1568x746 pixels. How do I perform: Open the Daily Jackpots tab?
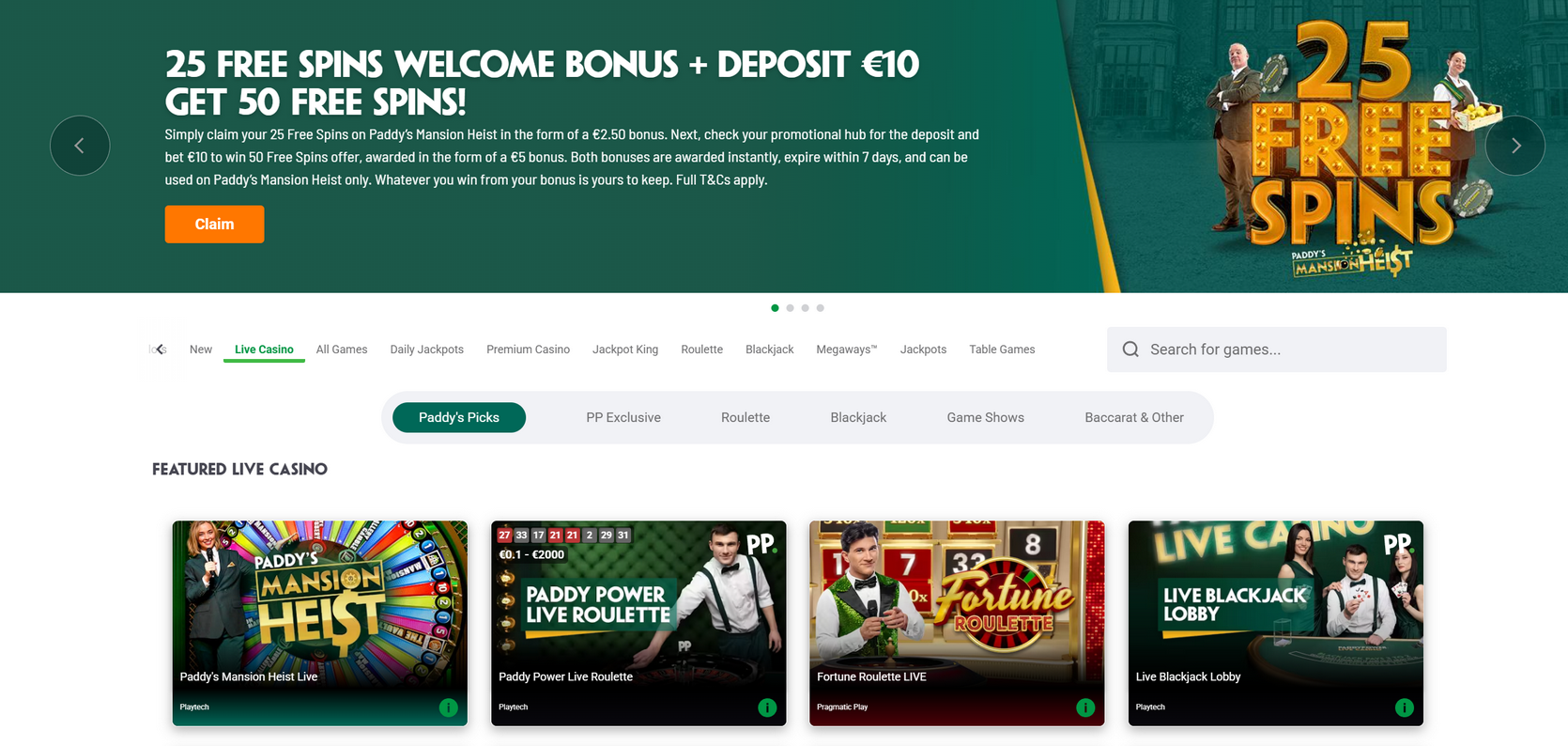[427, 350]
